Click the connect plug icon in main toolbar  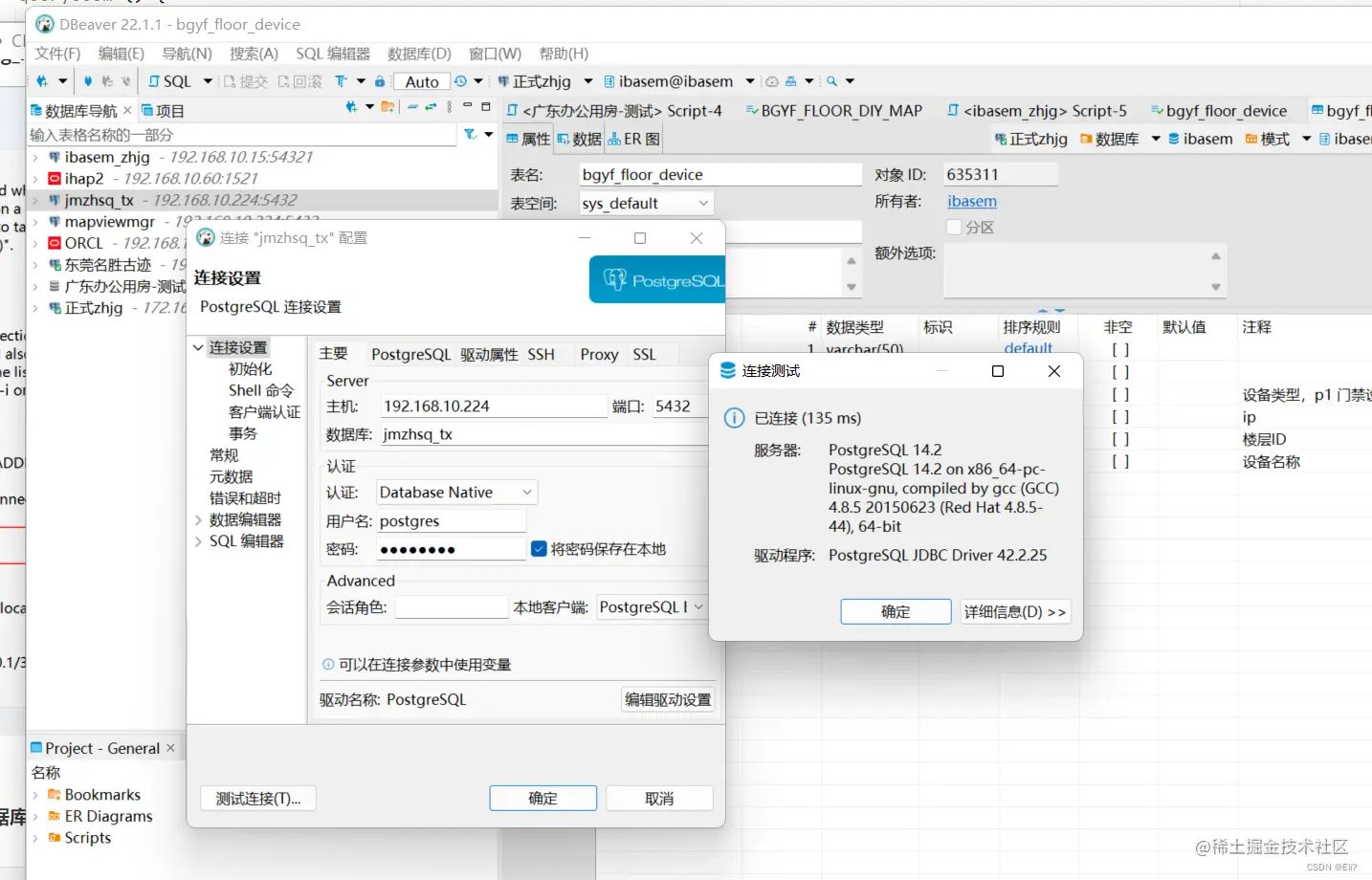point(88,81)
